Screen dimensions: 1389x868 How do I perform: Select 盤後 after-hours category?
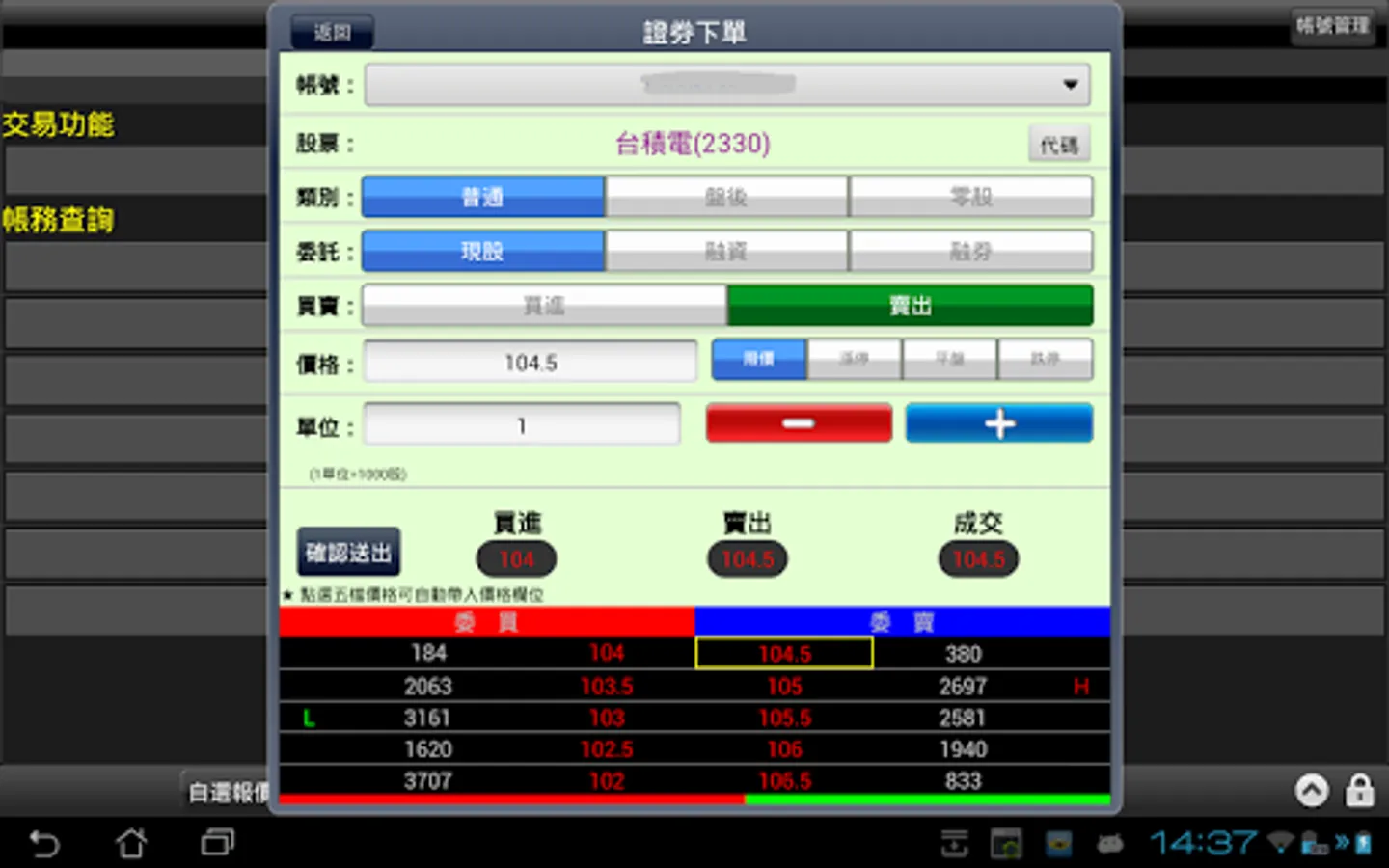[726, 197]
